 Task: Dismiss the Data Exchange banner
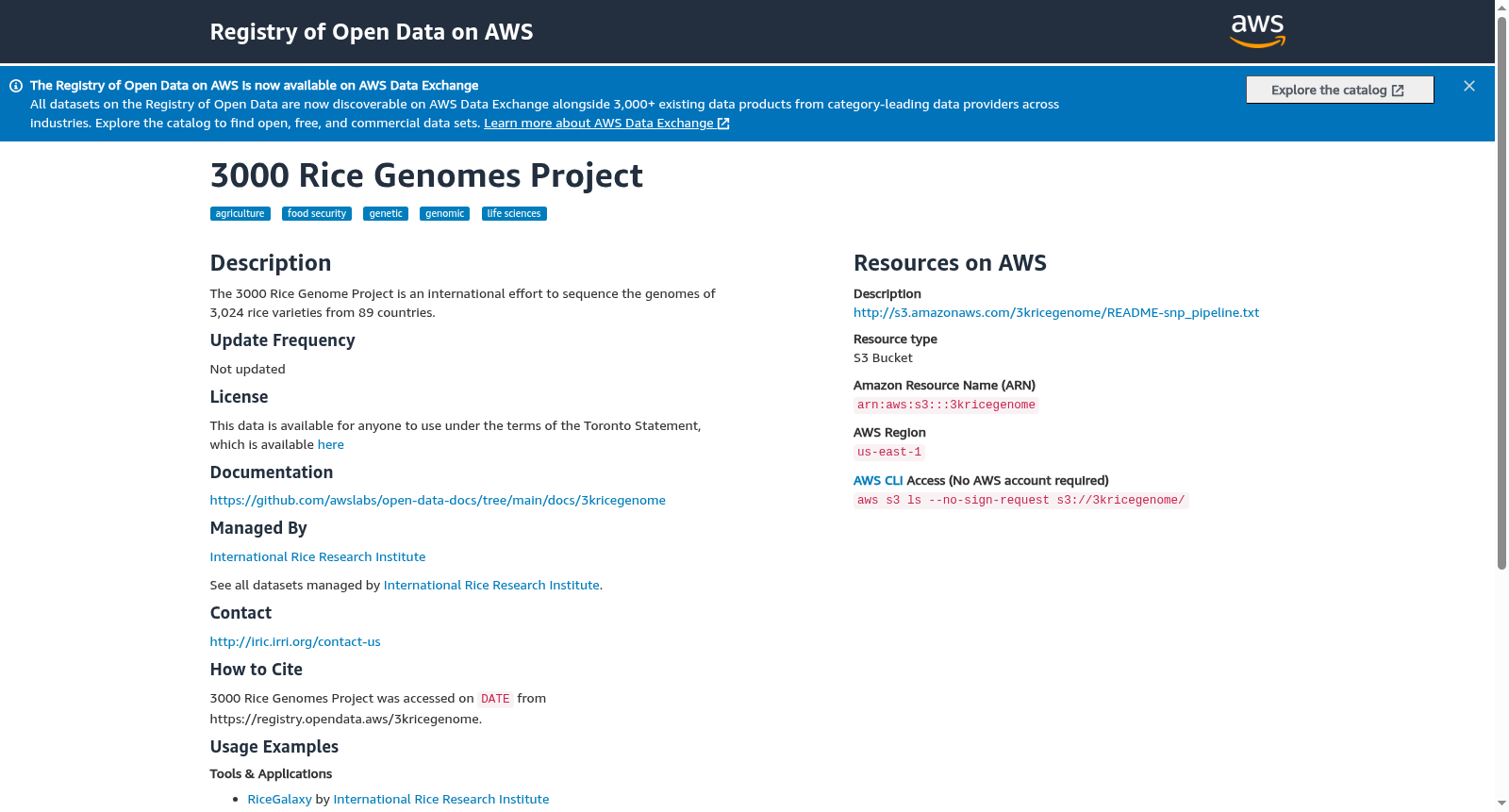pyautogui.click(x=1469, y=86)
